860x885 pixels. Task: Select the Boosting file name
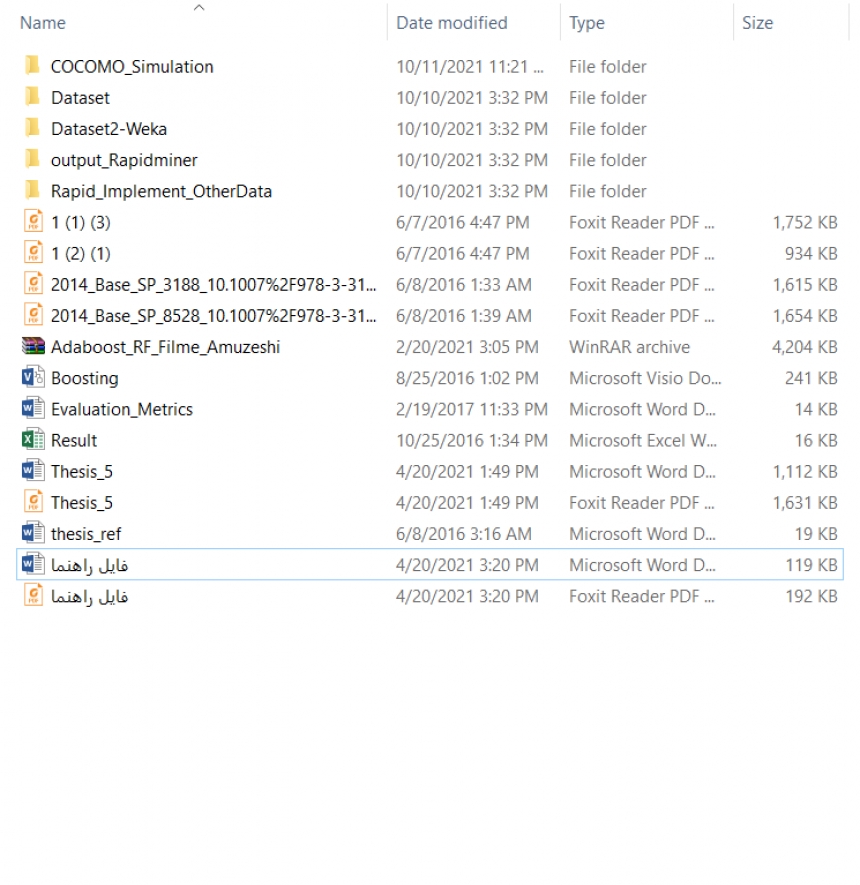85,378
